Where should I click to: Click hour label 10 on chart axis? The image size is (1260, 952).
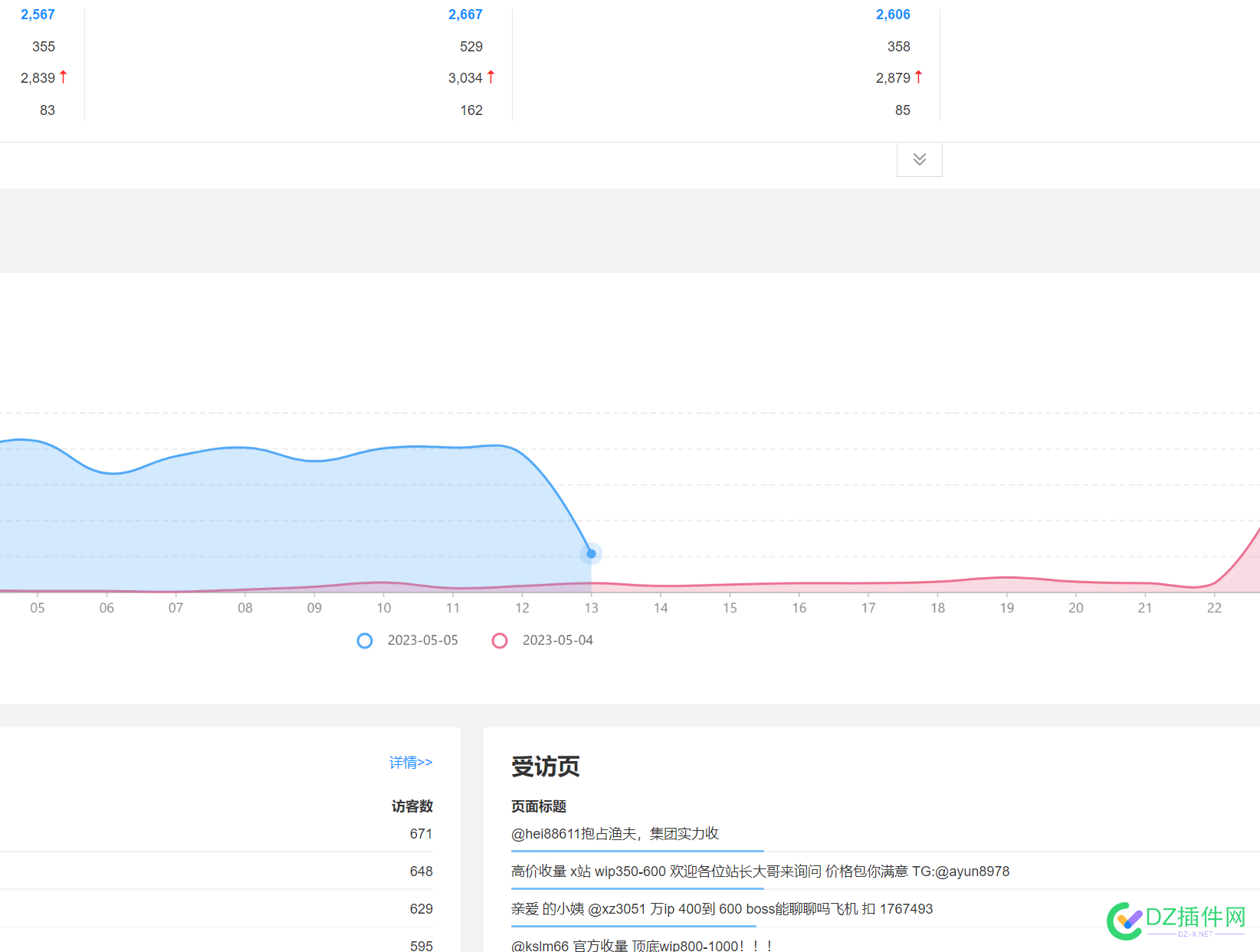pyautogui.click(x=384, y=607)
